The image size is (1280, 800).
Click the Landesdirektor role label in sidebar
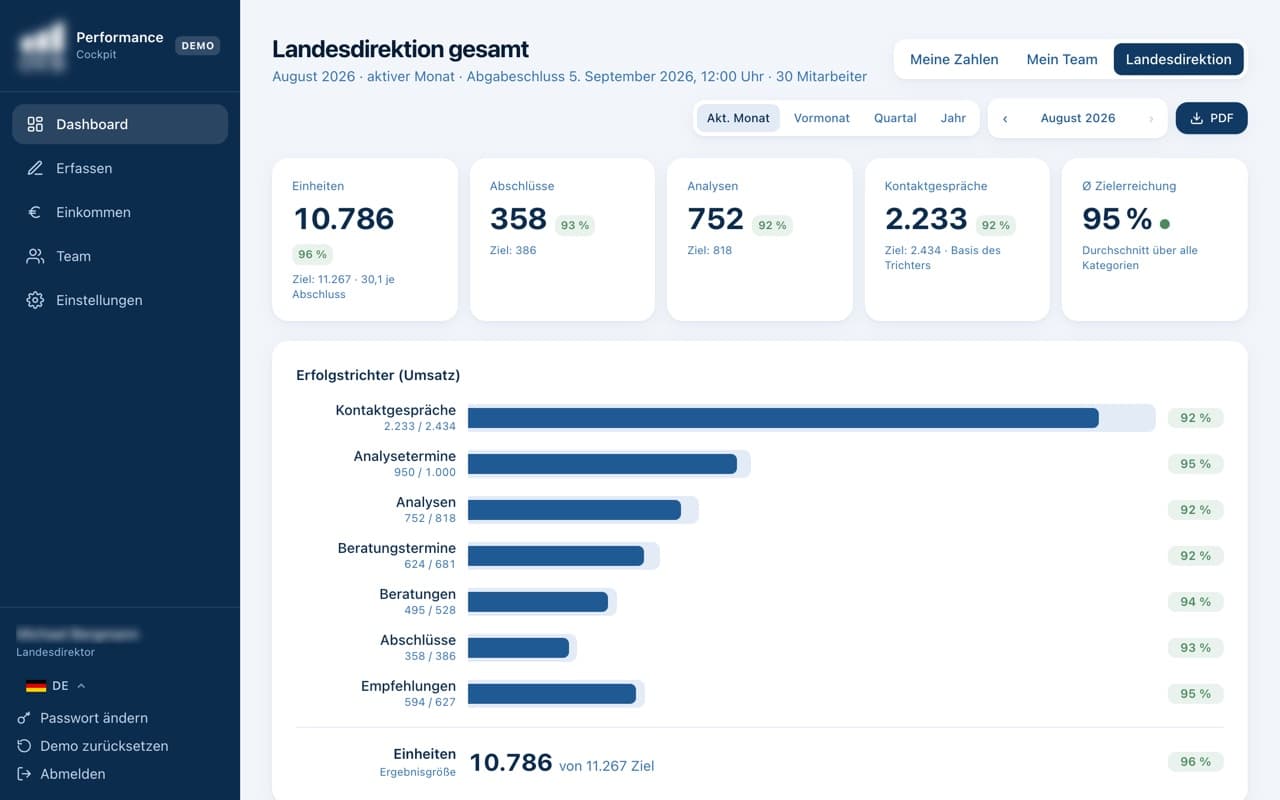pos(56,652)
